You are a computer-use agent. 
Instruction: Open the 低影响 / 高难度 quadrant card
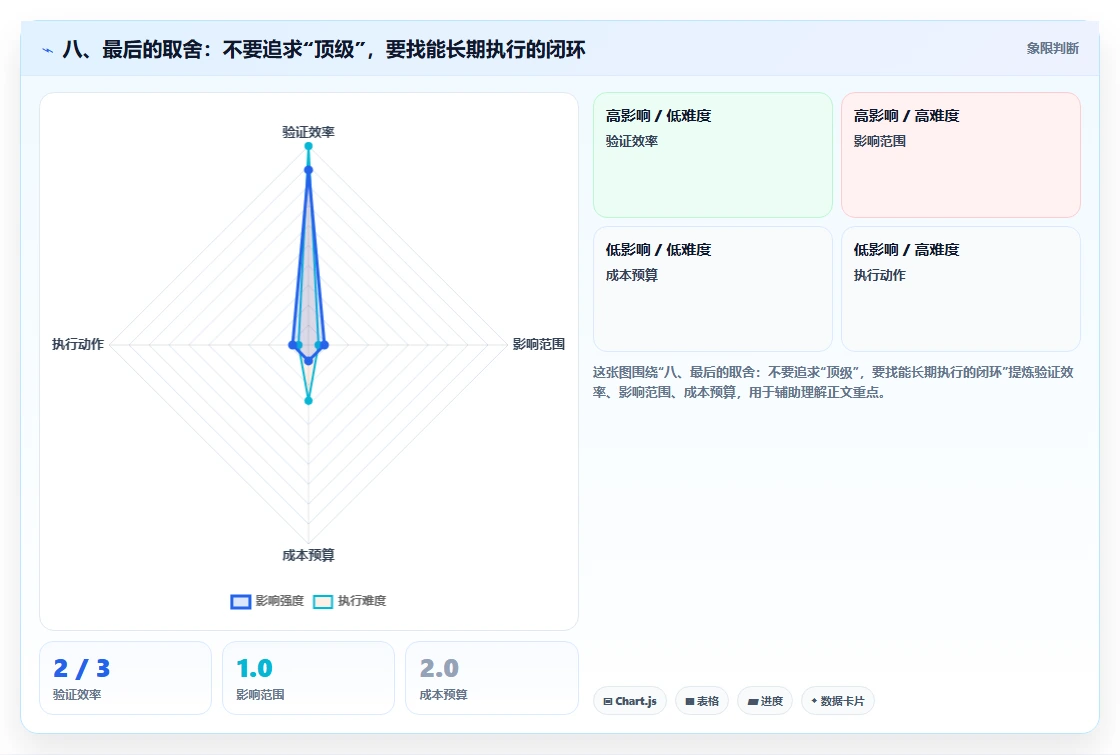961,289
